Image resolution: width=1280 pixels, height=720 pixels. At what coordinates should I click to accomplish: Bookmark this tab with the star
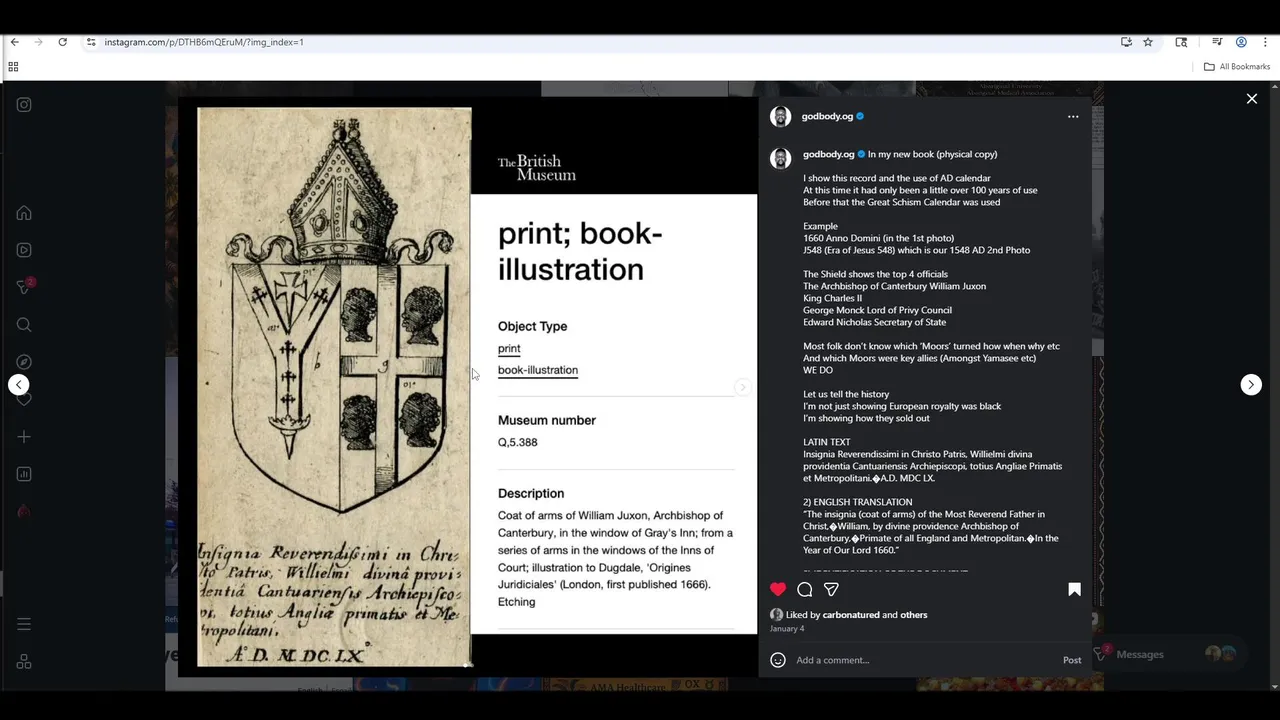(1148, 42)
